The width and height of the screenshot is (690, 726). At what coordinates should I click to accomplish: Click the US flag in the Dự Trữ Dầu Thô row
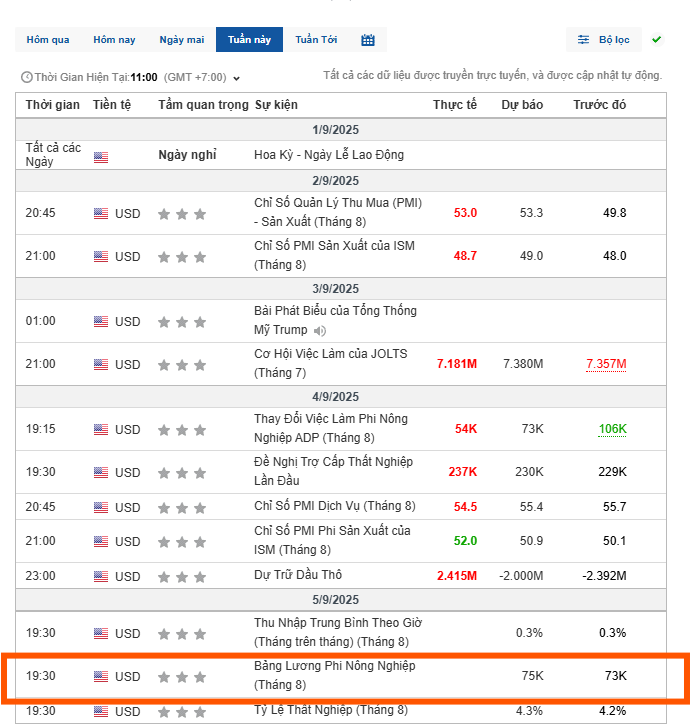pos(101,576)
